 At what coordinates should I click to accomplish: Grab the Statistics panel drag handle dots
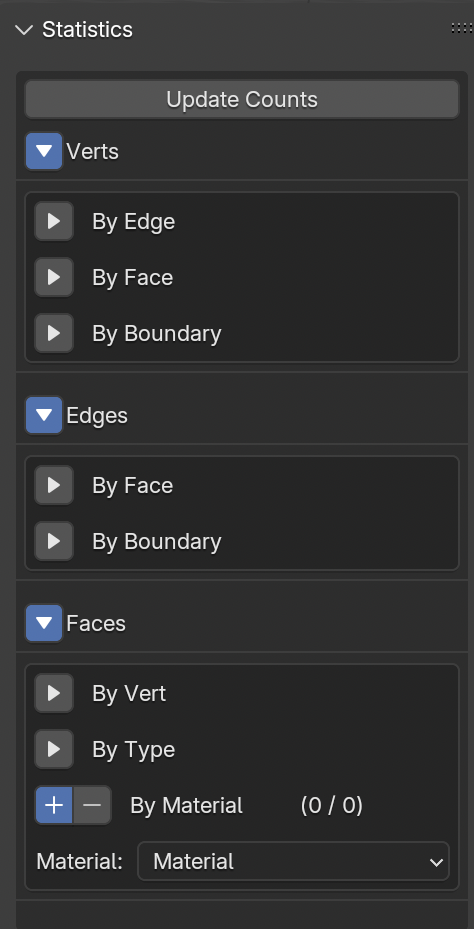[x=462, y=28]
